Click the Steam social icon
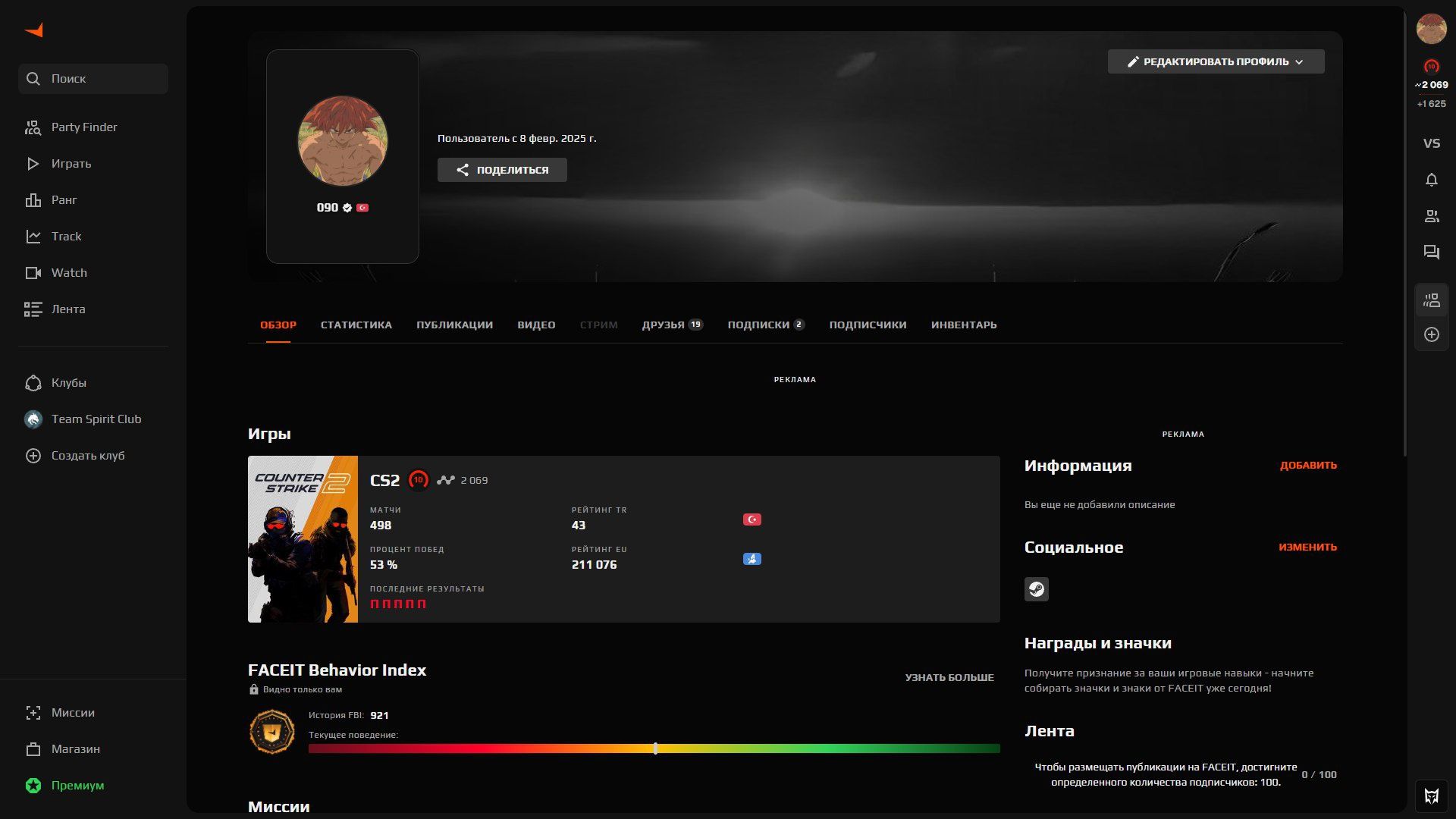This screenshot has height=819, width=1456. pos(1036,589)
